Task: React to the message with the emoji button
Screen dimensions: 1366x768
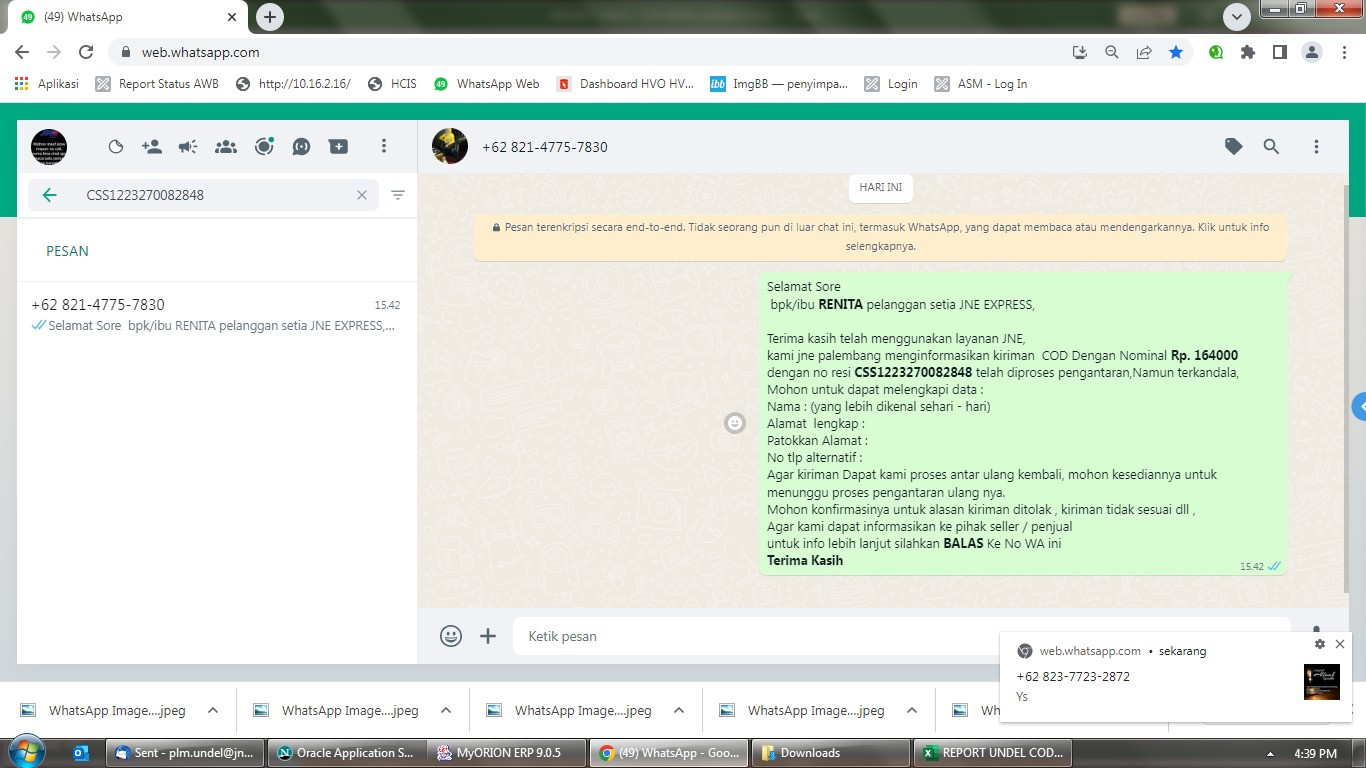Action: pos(735,423)
